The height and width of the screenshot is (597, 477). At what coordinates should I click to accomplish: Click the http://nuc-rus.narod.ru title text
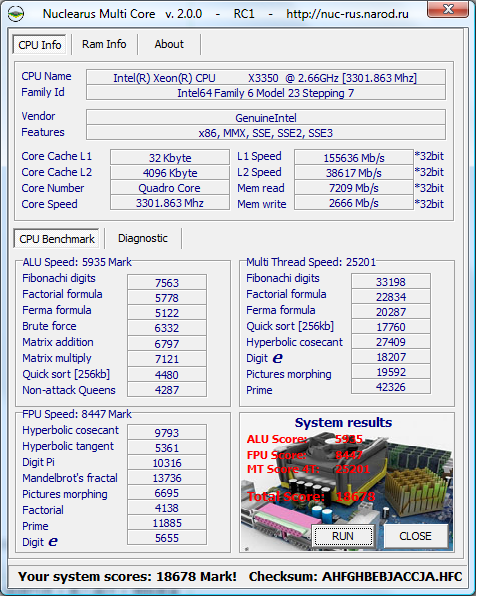347,14
